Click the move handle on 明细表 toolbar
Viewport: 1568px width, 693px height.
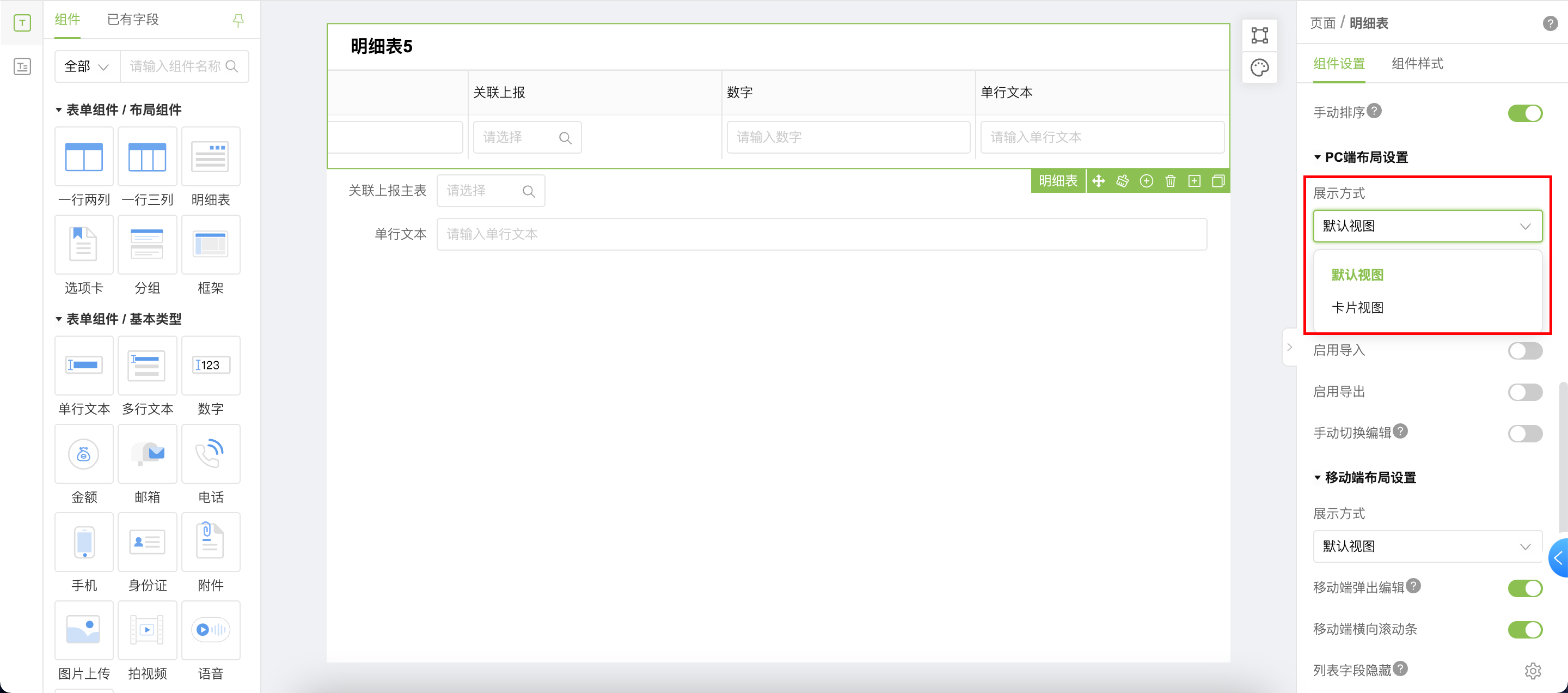click(x=1098, y=181)
